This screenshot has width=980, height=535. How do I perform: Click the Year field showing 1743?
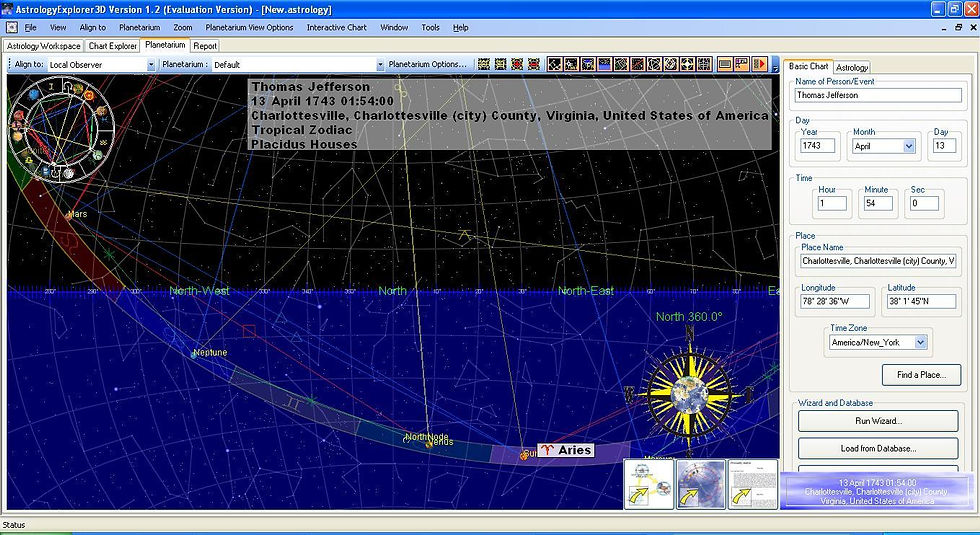coord(818,146)
